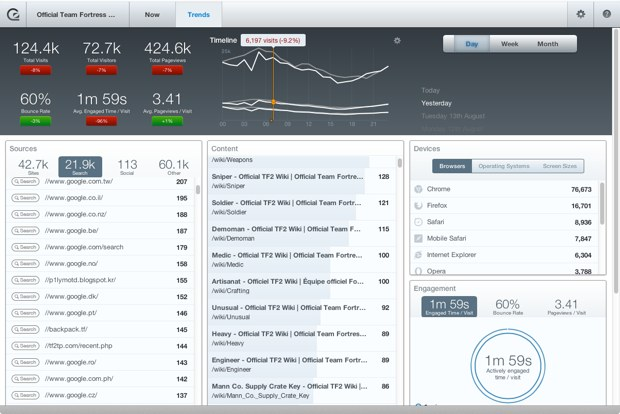Click the Internet Explorer icon
Viewport: 620px width, 414px height.
[418, 255]
